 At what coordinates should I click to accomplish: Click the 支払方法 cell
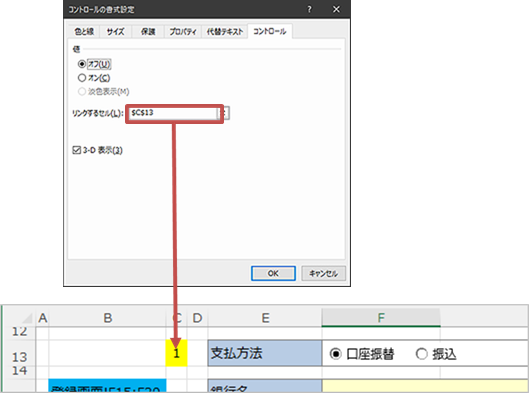[265, 353]
